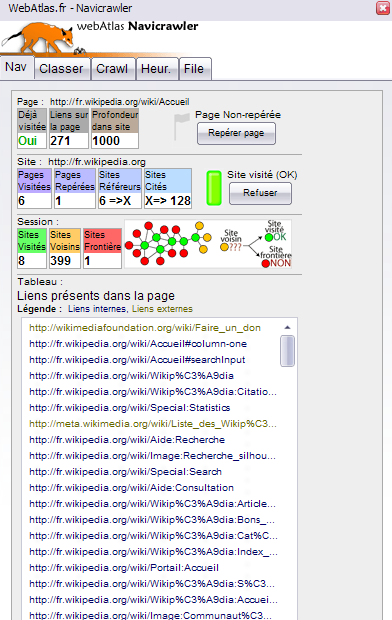Click the green site status indicator
392x620 pixels.
click(214, 188)
